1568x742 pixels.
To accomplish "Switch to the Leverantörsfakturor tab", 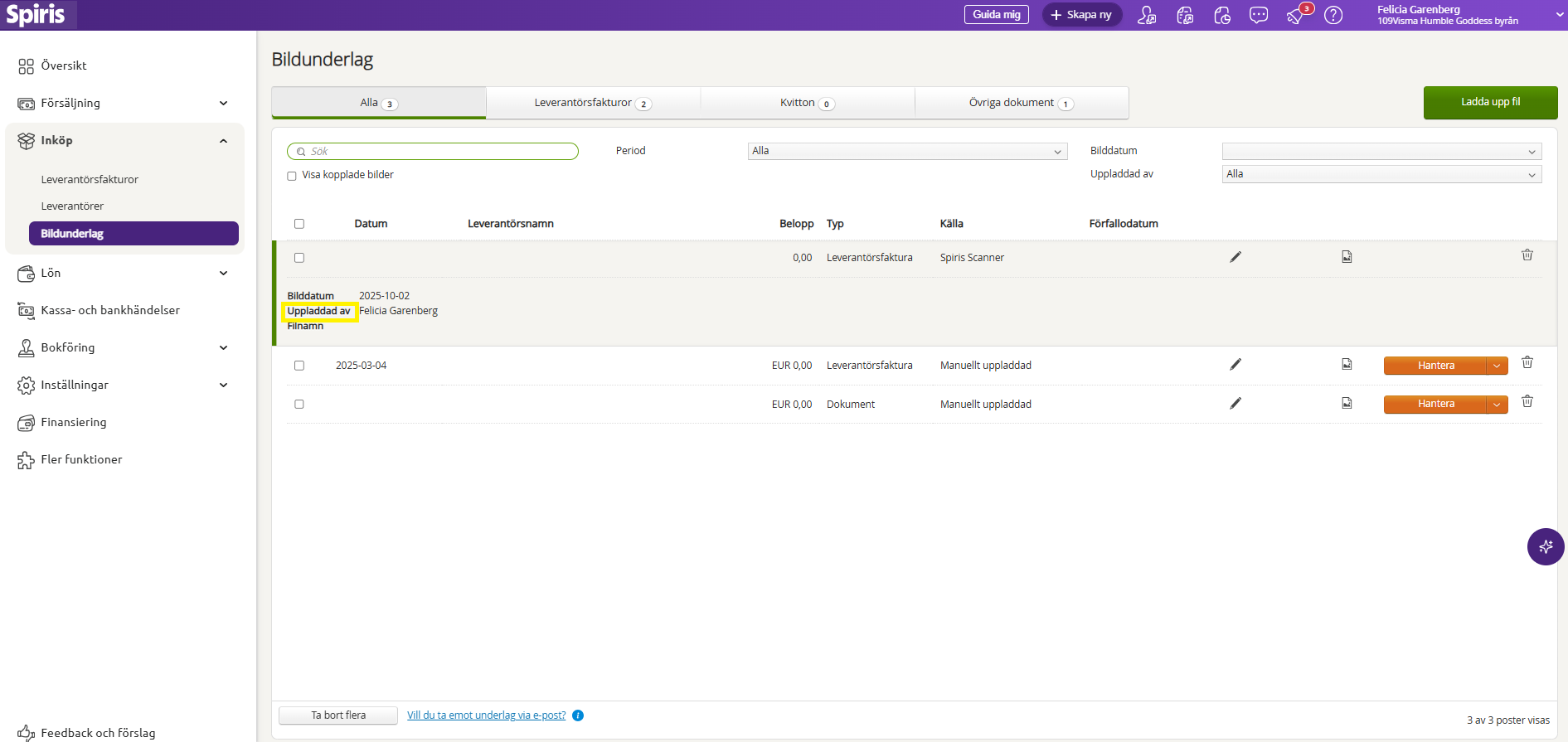I will pyautogui.click(x=593, y=103).
